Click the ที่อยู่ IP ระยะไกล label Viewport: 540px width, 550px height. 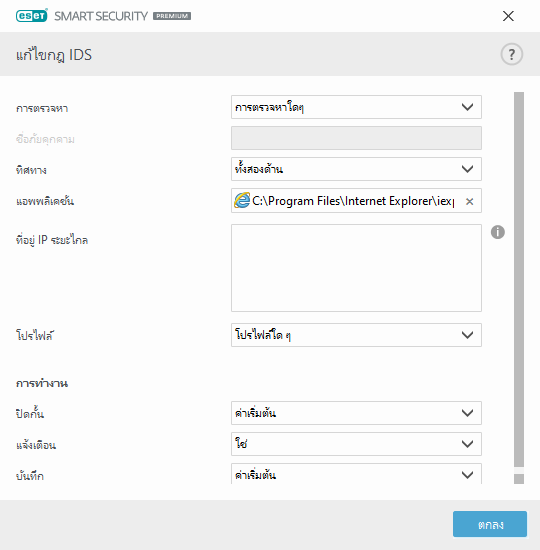[x=52, y=240]
